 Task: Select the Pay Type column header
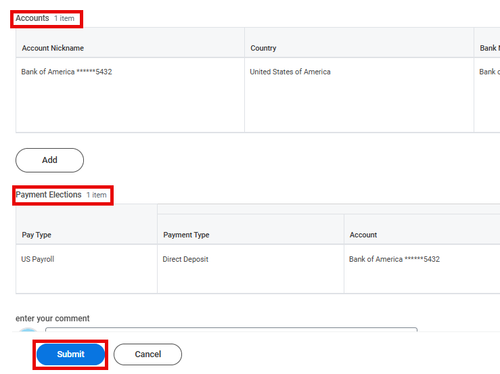point(36,235)
